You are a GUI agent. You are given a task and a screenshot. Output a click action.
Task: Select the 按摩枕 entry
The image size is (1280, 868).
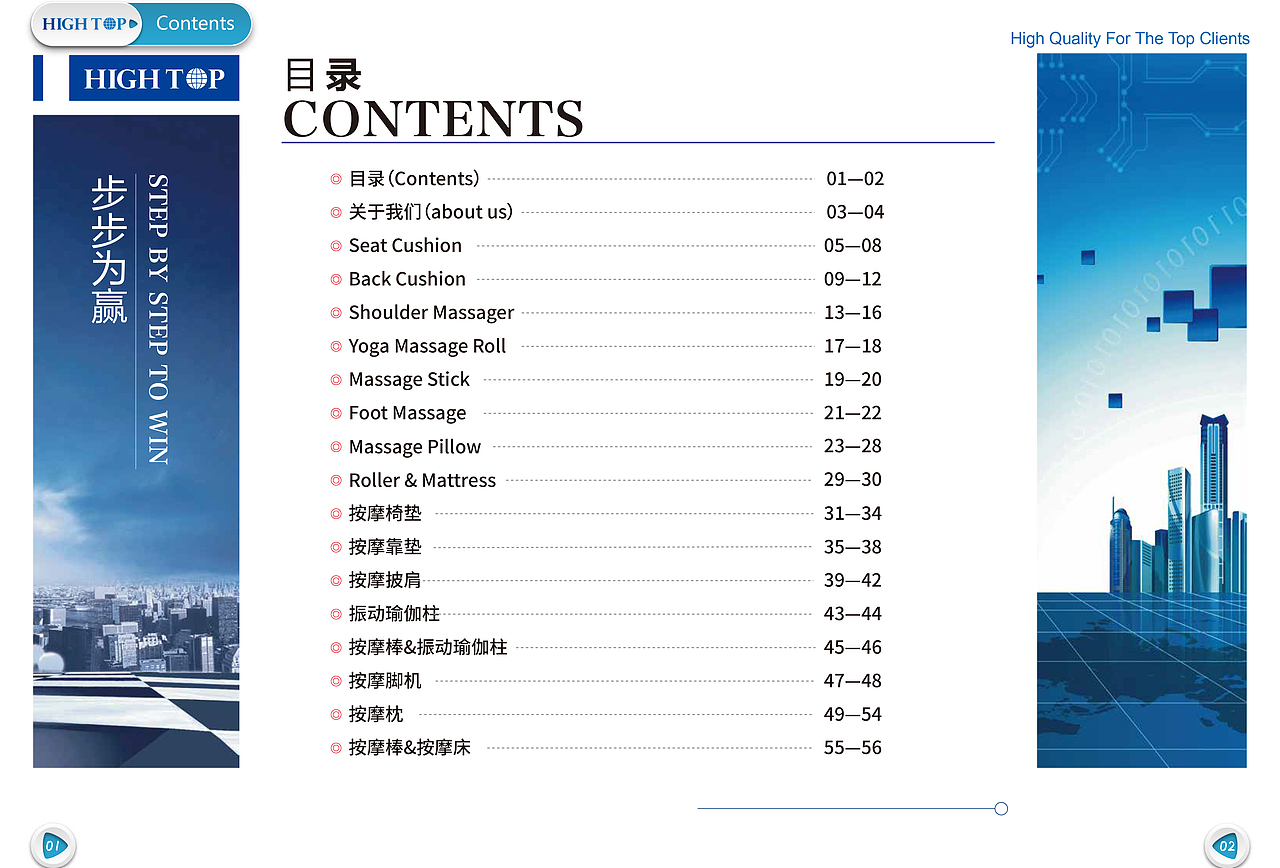click(x=376, y=714)
